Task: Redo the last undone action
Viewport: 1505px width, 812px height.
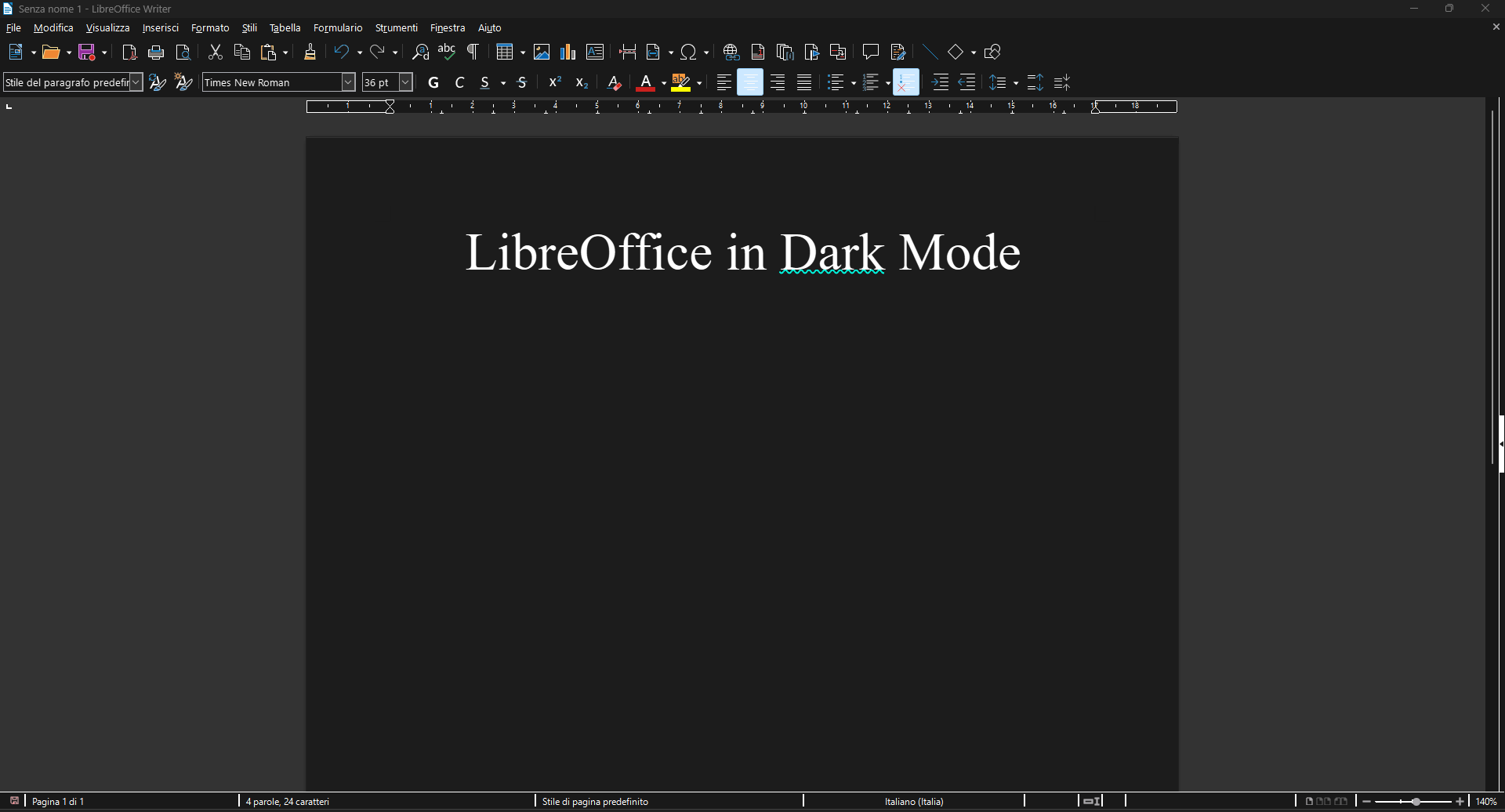Action: coord(377,53)
